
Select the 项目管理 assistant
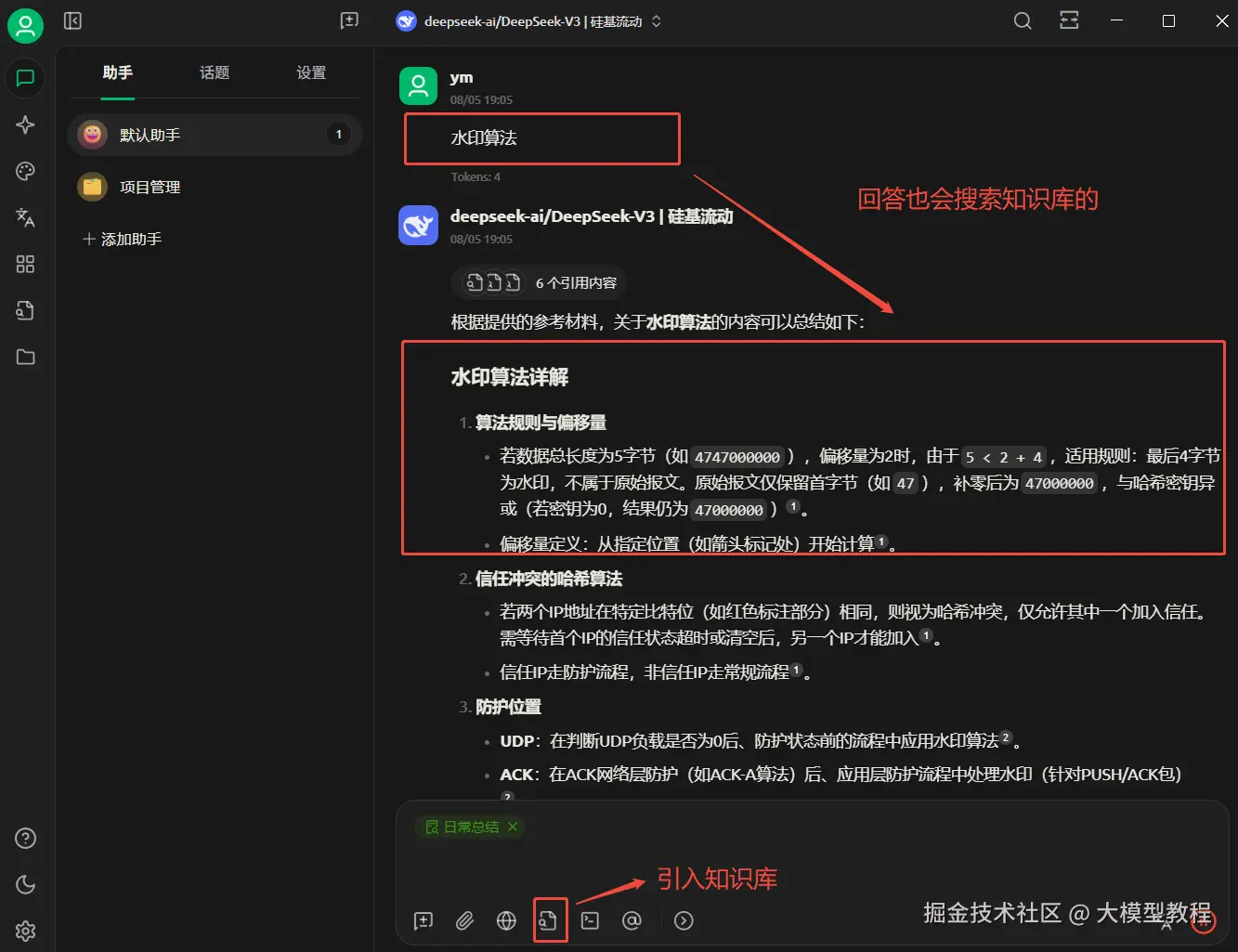(x=149, y=187)
